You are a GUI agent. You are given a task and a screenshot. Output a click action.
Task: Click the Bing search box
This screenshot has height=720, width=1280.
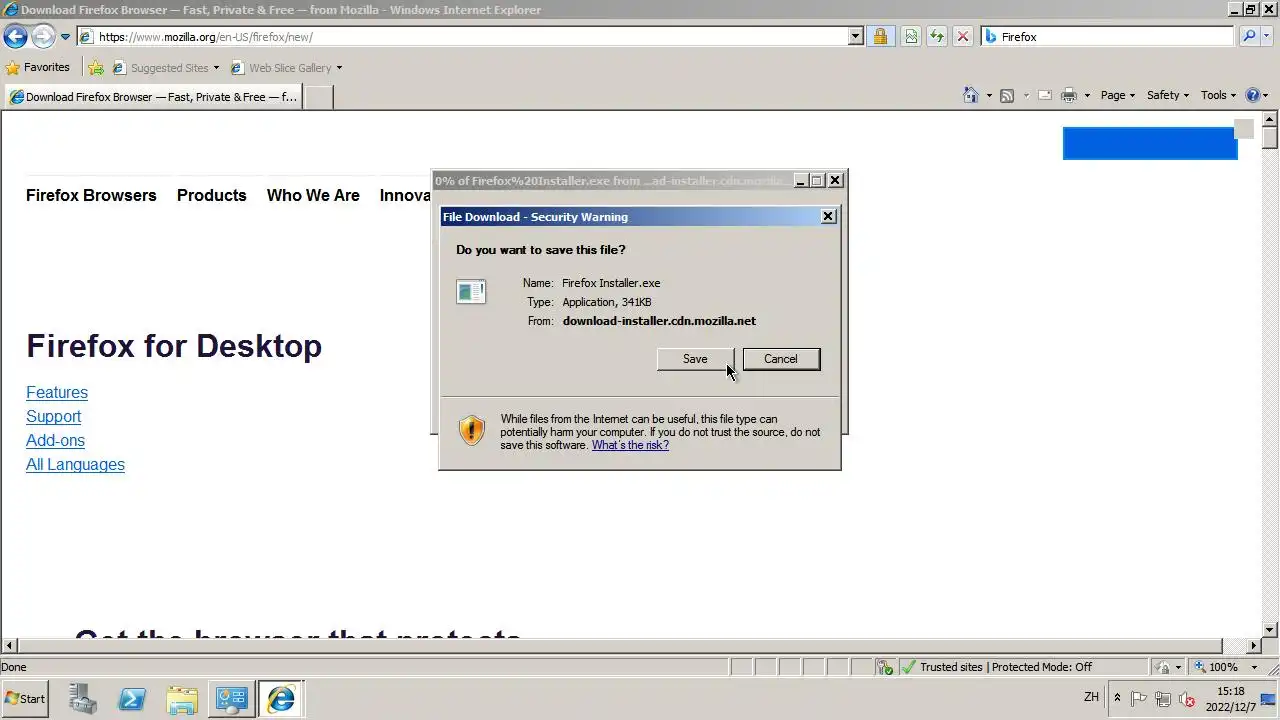click(x=1108, y=37)
